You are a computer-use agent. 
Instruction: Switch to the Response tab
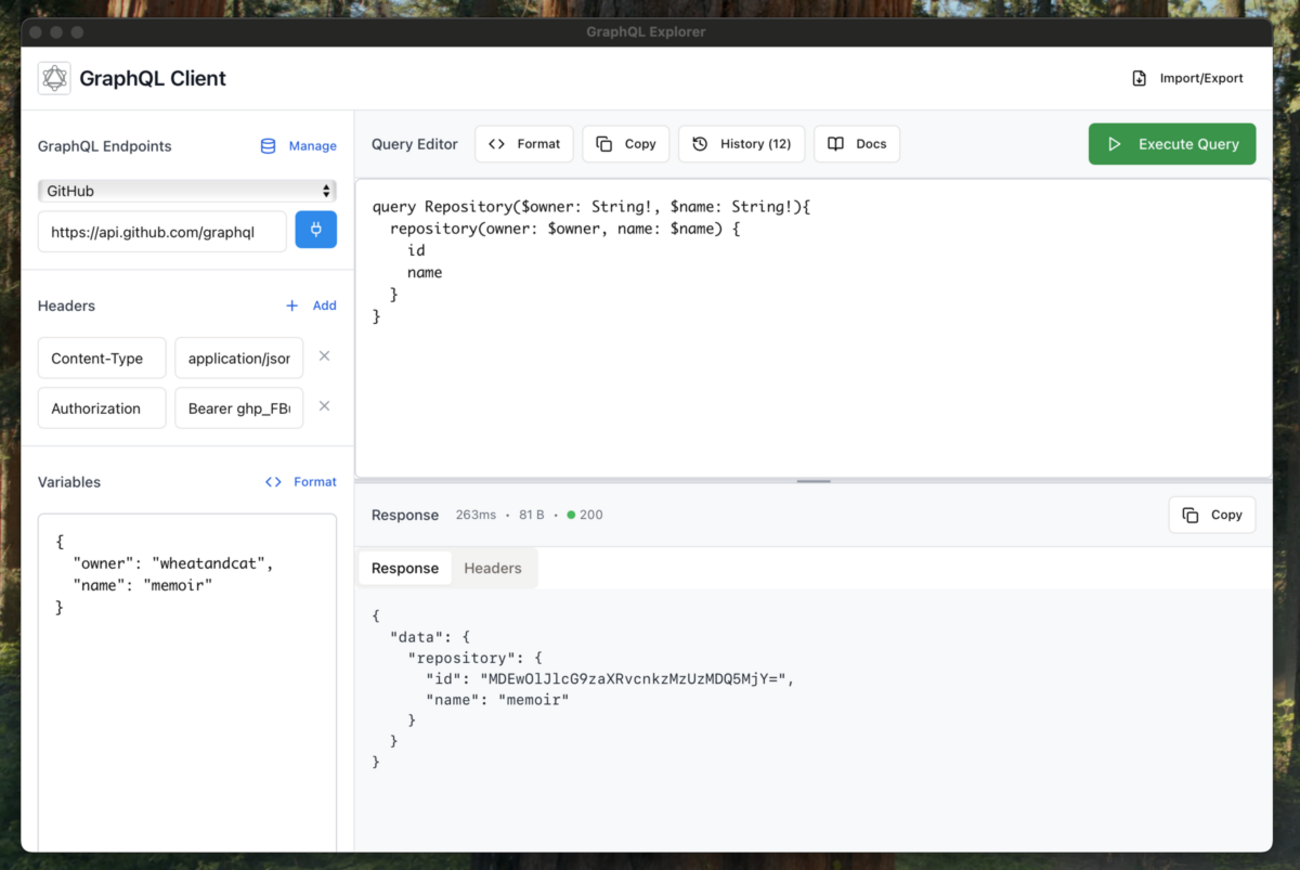405,568
